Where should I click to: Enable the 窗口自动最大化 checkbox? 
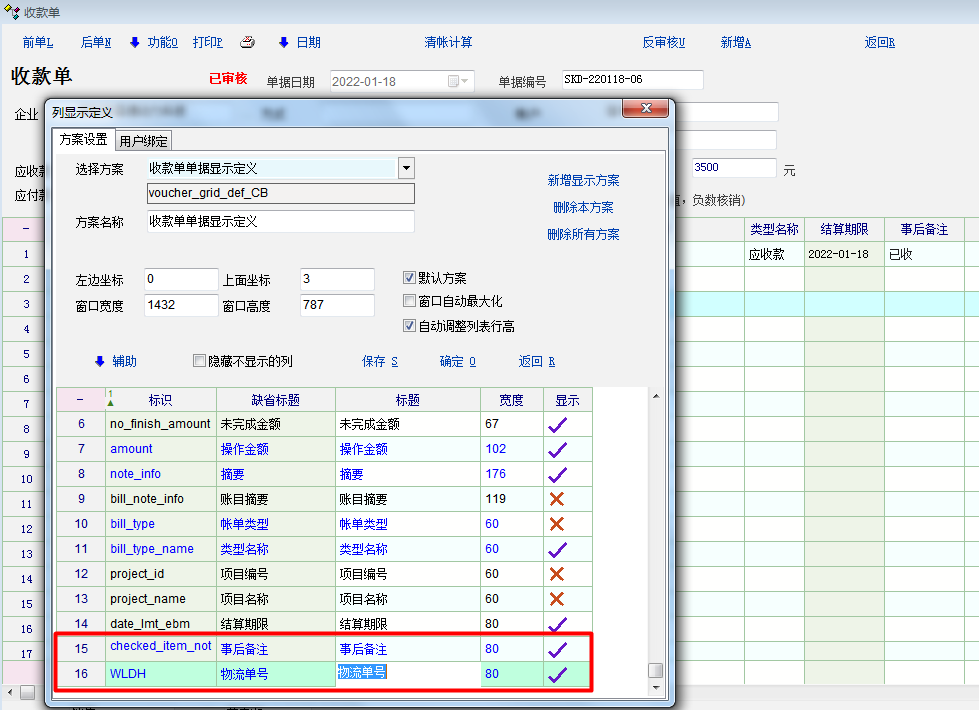pos(409,301)
